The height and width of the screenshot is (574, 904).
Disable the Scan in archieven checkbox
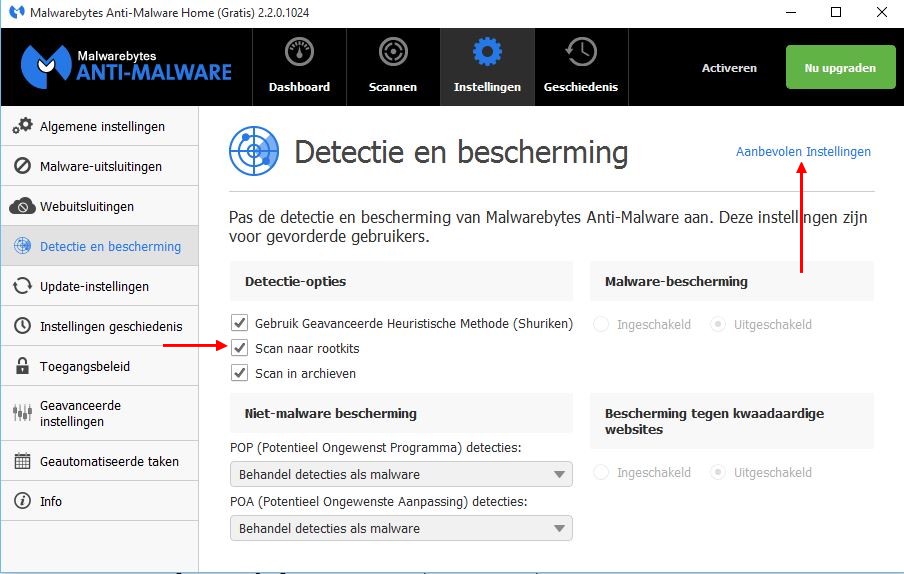239,373
